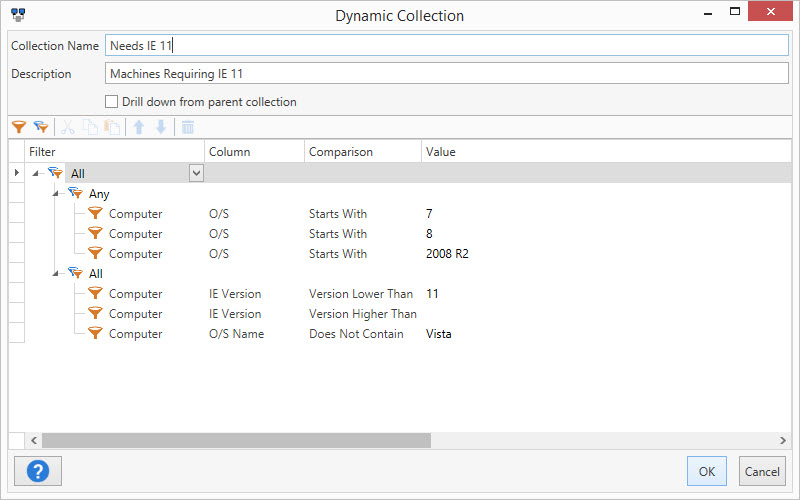800x500 pixels.
Task: Click the group filter icon of the root All row
Action: pyautogui.click(x=55, y=173)
